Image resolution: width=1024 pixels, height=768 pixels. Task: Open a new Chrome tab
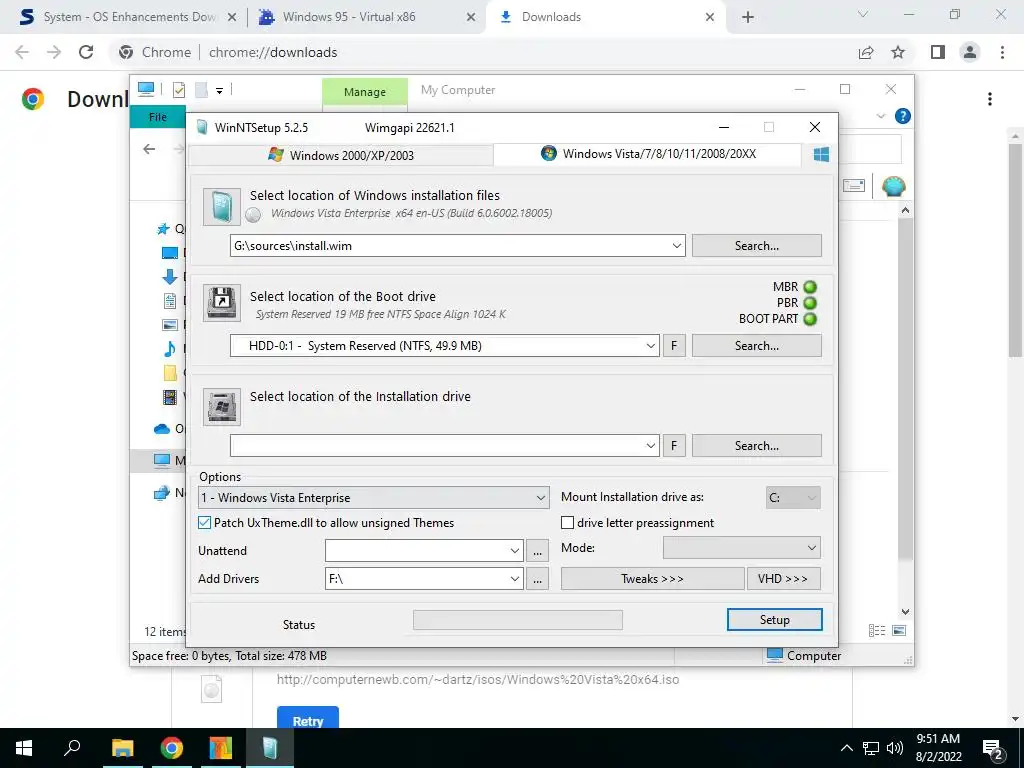click(x=748, y=17)
